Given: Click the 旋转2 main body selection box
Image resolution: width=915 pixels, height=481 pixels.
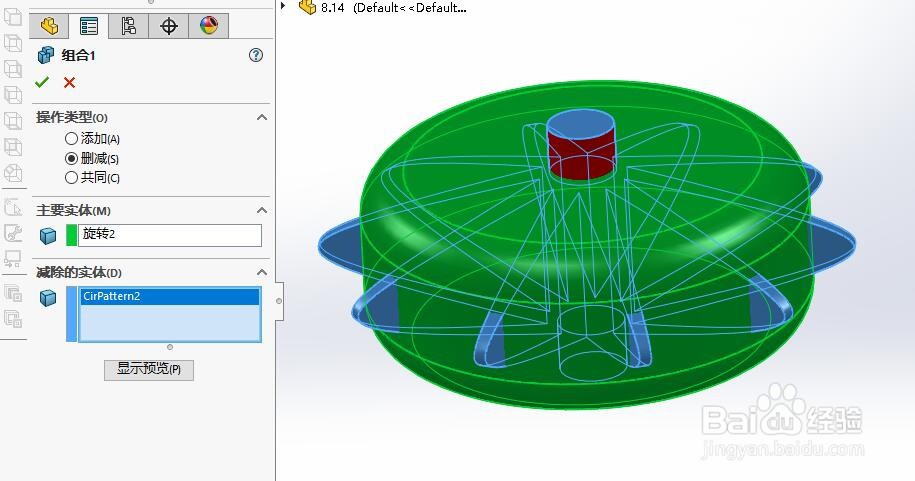Looking at the screenshot, I should (170, 235).
